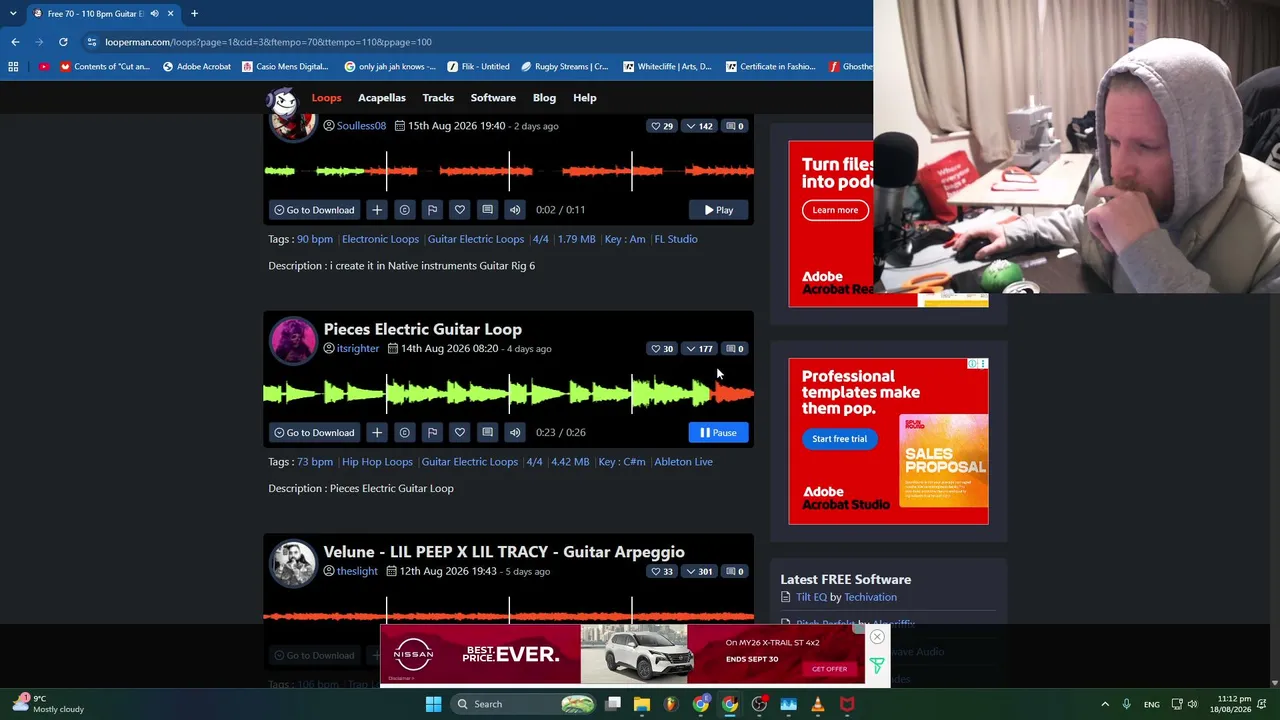The width and height of the screenshot is (1280, 720).
Task: Open VLC media player from taskbar
Action: [x=818, y=704]
